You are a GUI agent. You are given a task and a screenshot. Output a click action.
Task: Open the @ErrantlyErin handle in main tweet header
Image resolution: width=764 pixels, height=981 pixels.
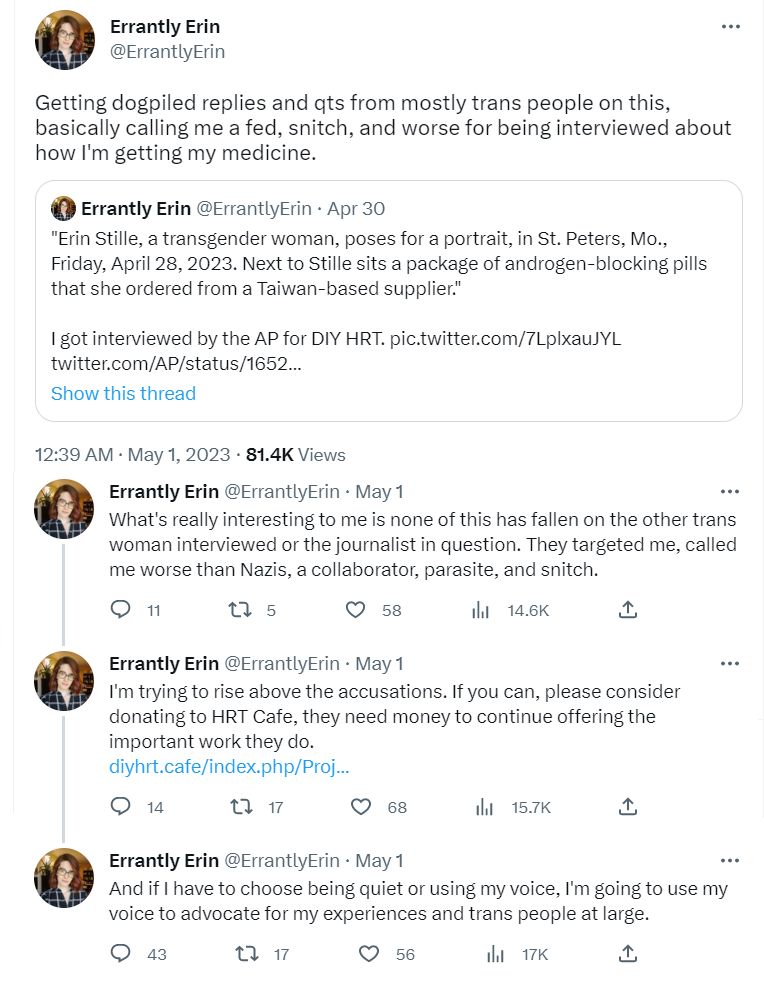tap(167, 52)
